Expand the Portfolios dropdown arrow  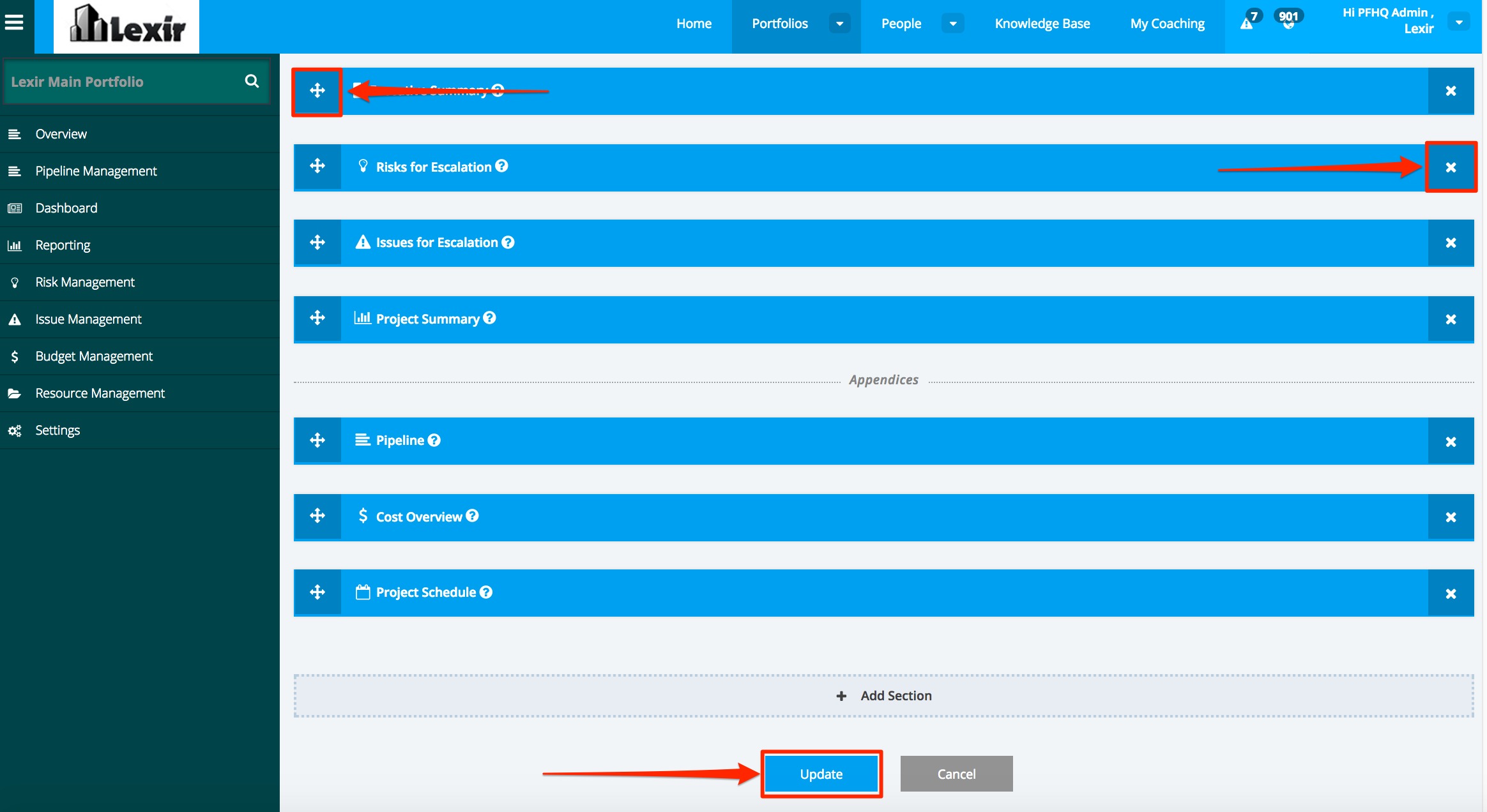839,24
